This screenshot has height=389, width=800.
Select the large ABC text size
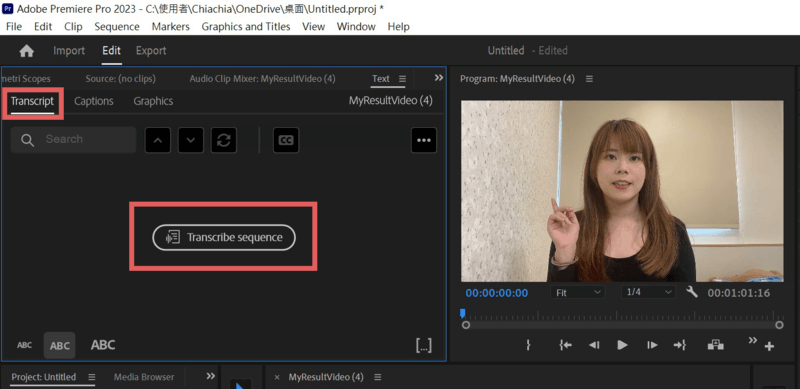tap(103, 345)
